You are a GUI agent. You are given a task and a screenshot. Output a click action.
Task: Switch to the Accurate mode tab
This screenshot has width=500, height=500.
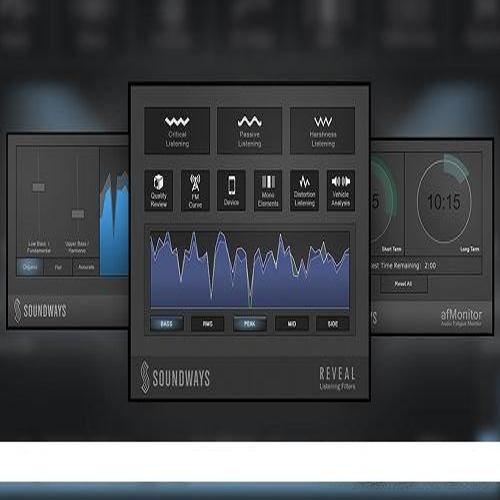click(86, 267)
